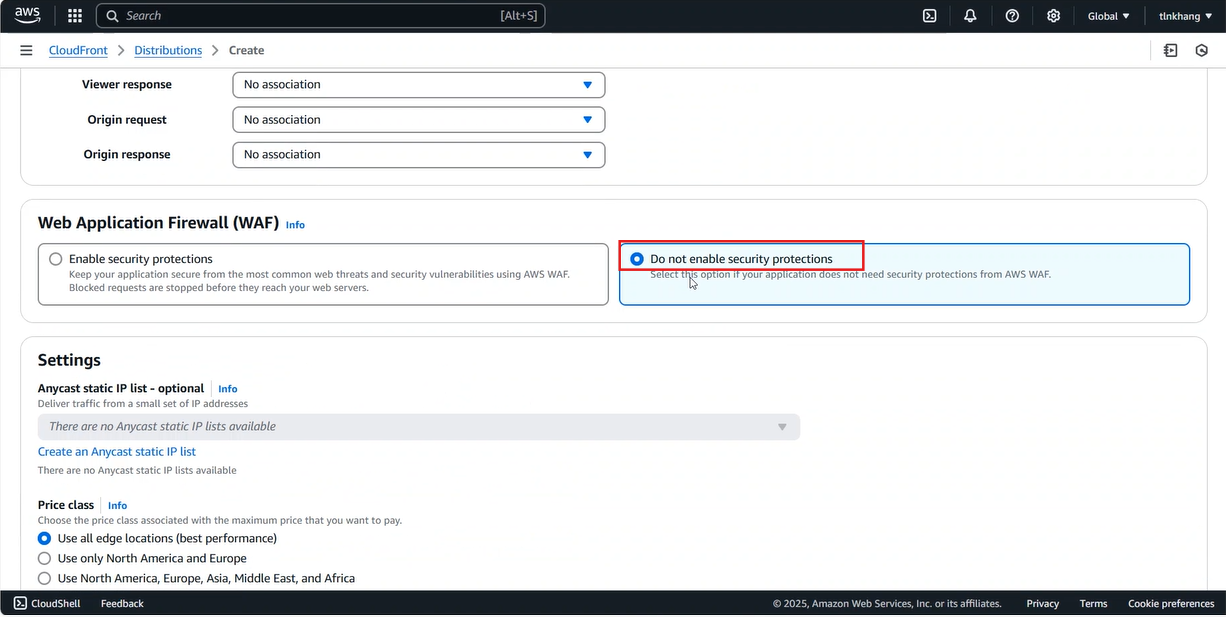The height and width of the screenshot is (617, 1226).
Task: Open the notifications bell
Action: coord(970,16)
